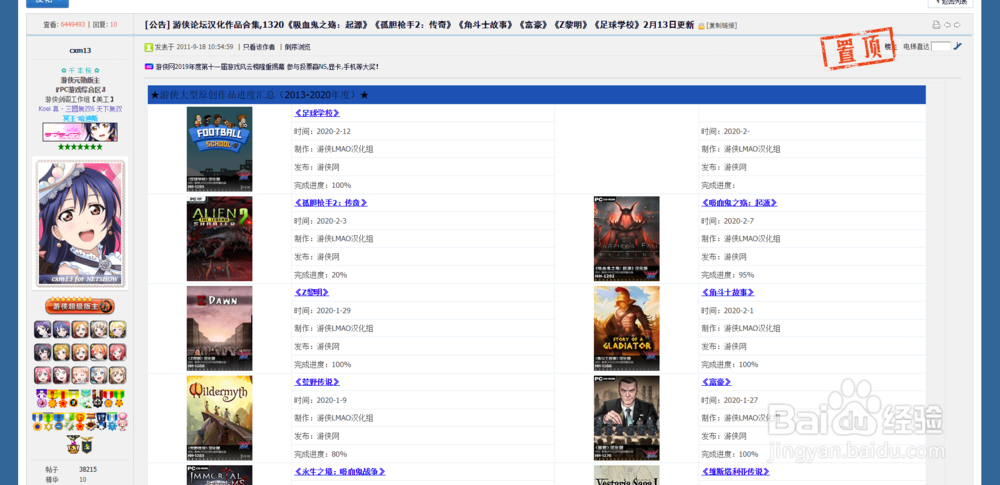Click the wrench icon beside 电梯直达 field
Viewport: 1000px width, 485px height.
pyautogui.click(x=957, y=46)
